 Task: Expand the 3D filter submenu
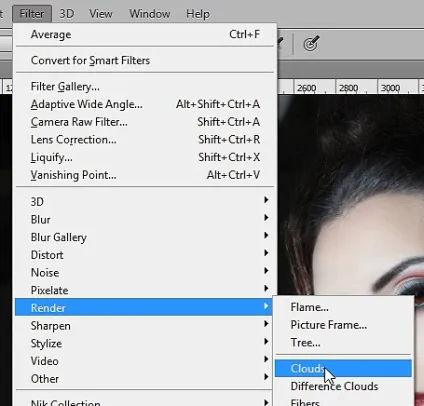[145, 202]
